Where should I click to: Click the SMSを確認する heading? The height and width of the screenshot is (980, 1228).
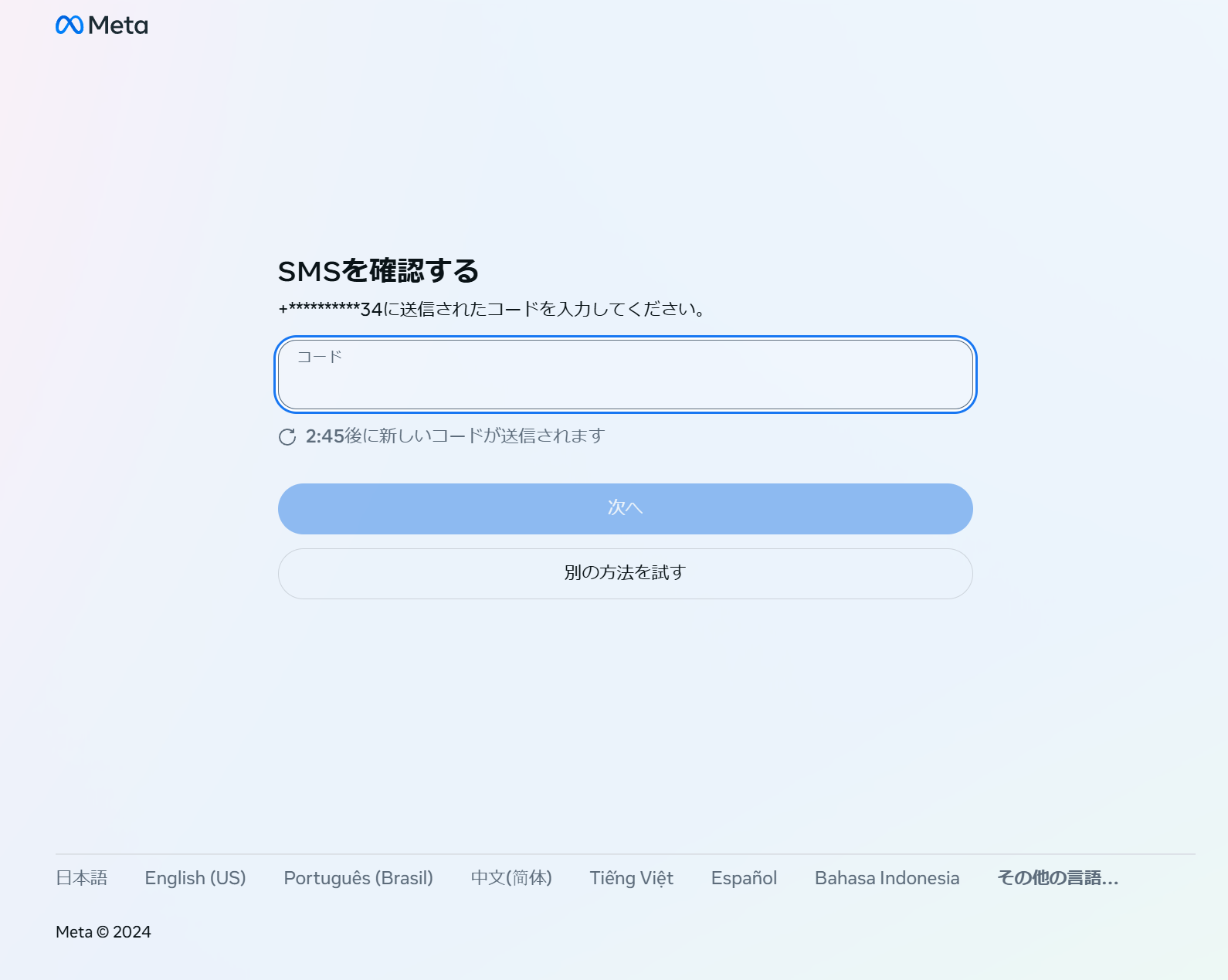coord(378,271)
